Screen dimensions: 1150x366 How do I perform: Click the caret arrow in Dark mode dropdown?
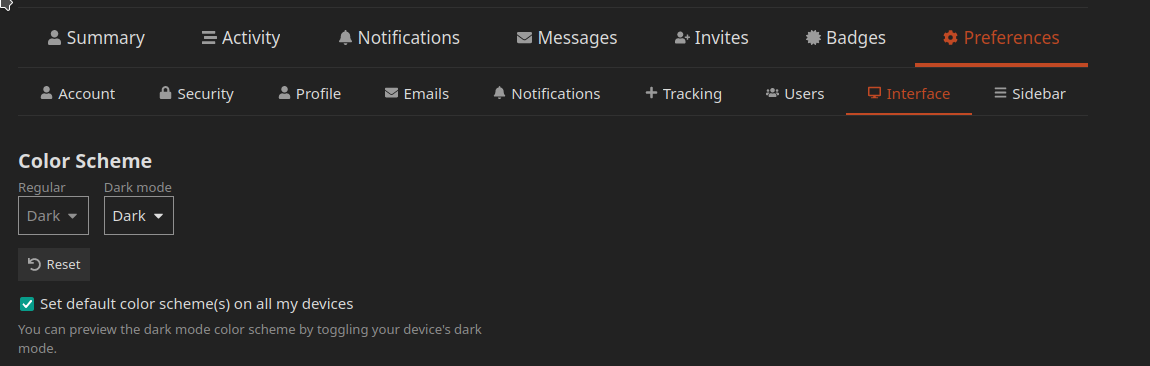click(158, 216)
